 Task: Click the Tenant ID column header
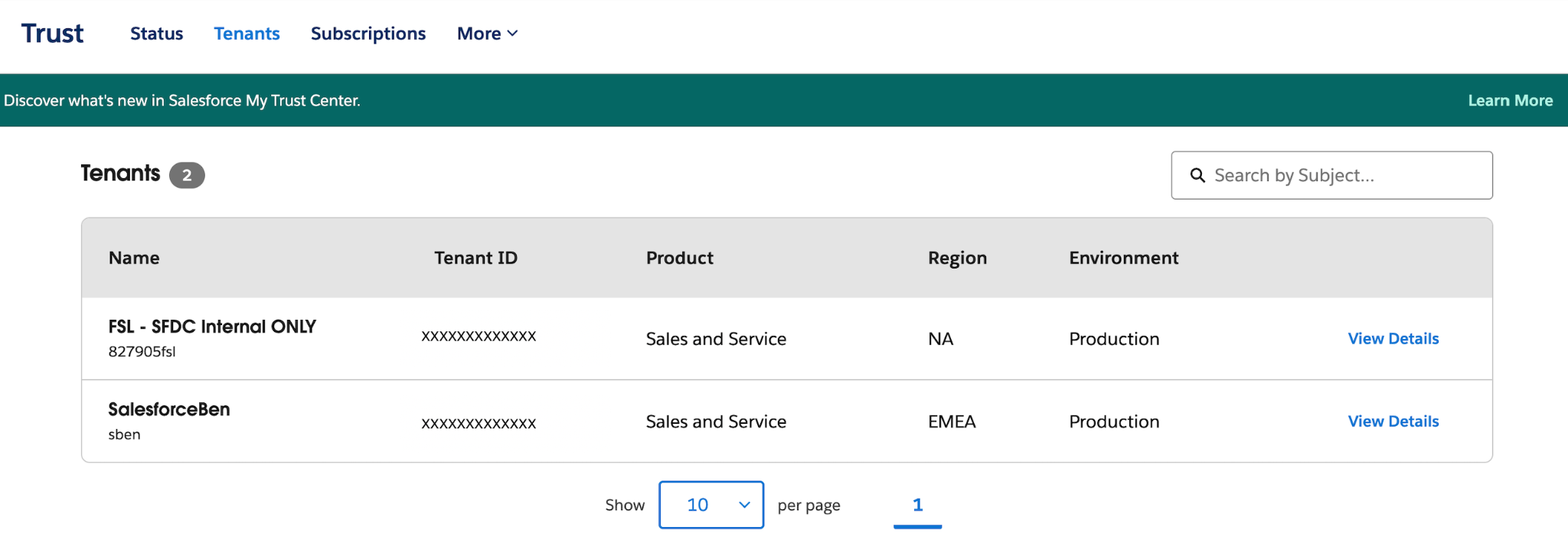click(x=475, y=258)
